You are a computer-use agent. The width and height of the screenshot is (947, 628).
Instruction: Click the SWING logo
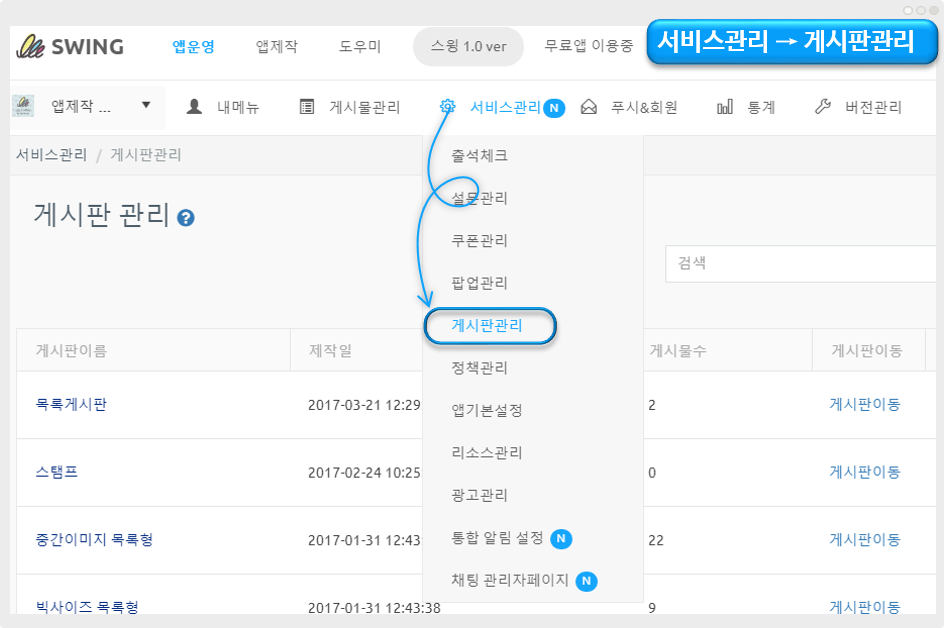pyautogui.click(x=70, y=46)
